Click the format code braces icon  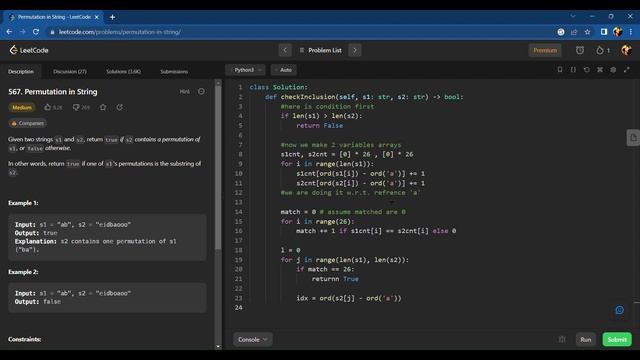(x=573, y=70)
